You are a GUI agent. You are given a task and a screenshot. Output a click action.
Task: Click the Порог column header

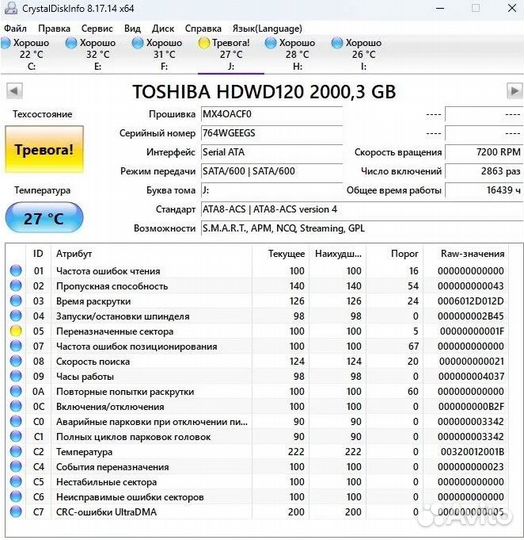(x=395, y=254)
